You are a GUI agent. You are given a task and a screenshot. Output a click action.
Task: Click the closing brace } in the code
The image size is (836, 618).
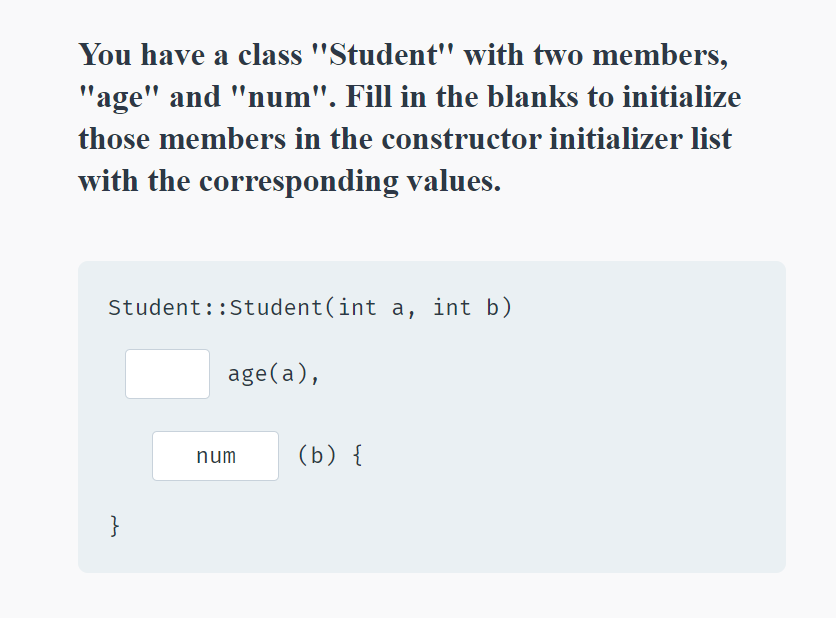coord(113,524)
